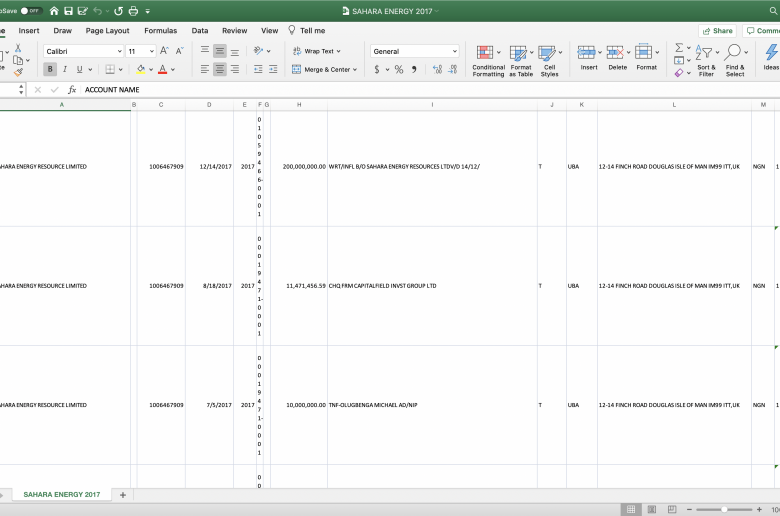Click the Decrease Indent icon
Screen dimensions: 780x516
[258, 69]
